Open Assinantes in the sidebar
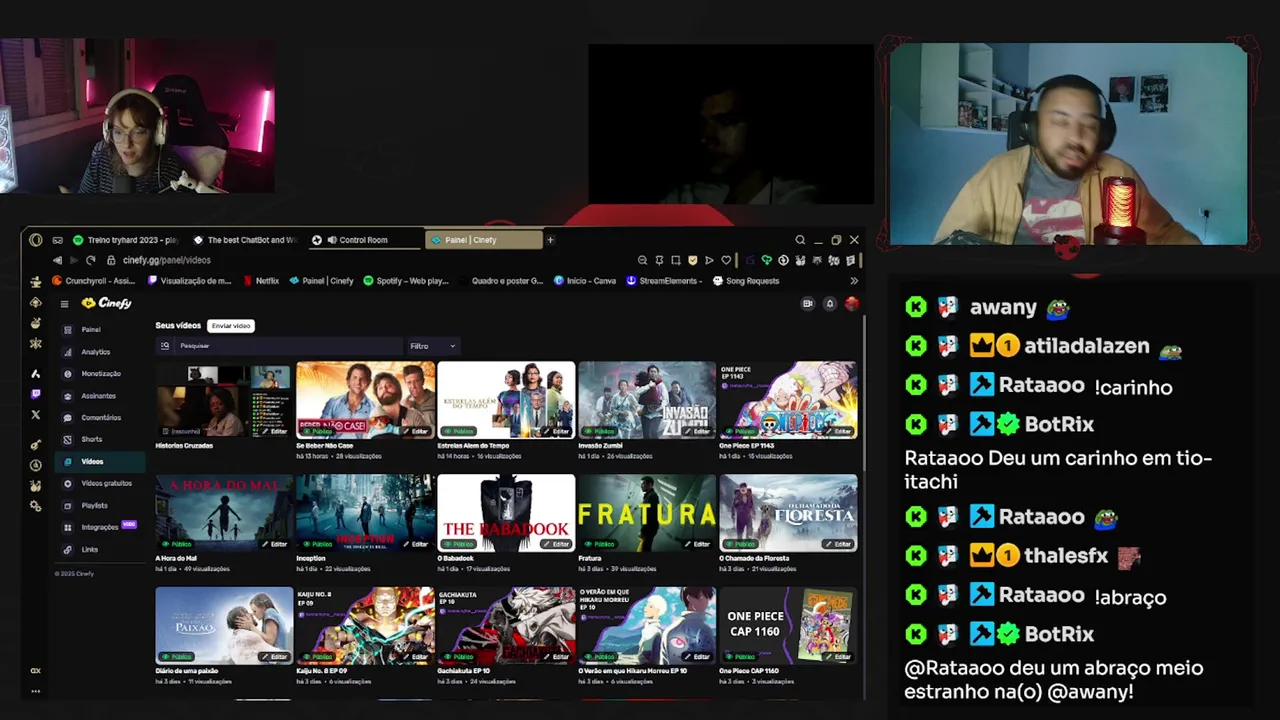Screen dimensions: 1280x720 tap(98, 396)
